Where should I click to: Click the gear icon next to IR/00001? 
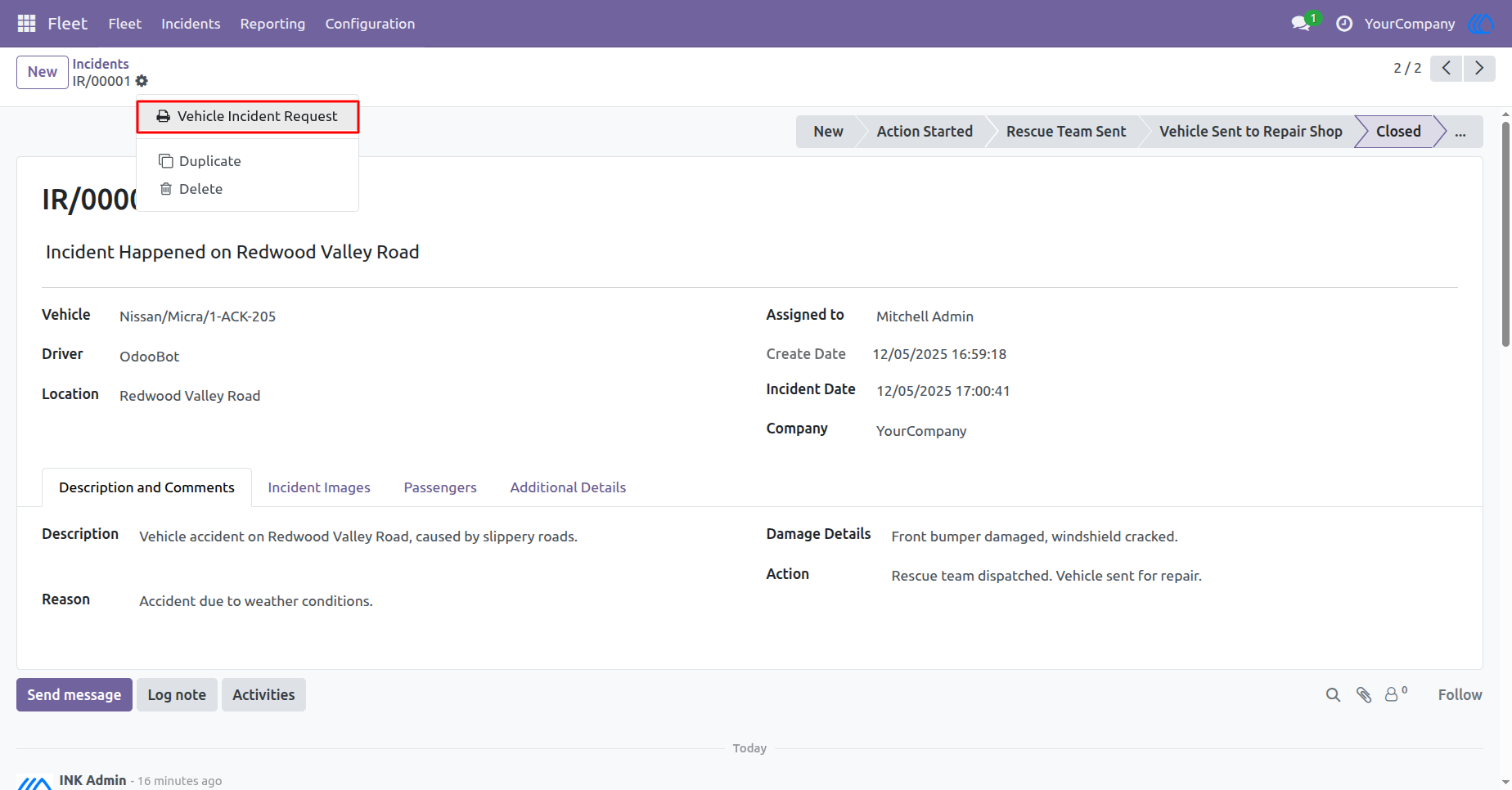[142, 81]
